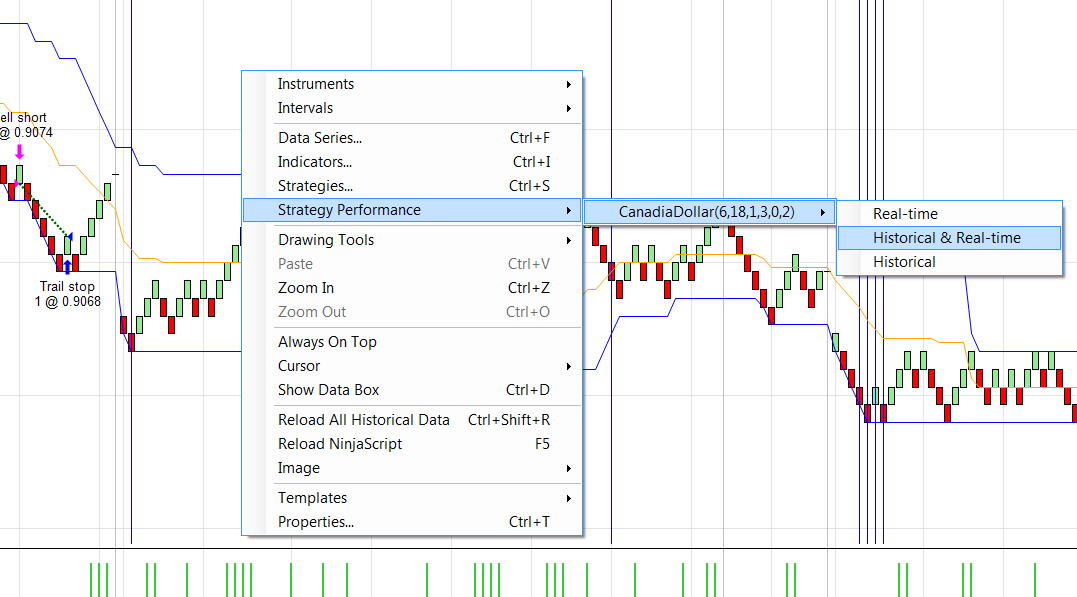Open the Strategies dialog entry
The image size is (1077, 597).
point(315,186)
